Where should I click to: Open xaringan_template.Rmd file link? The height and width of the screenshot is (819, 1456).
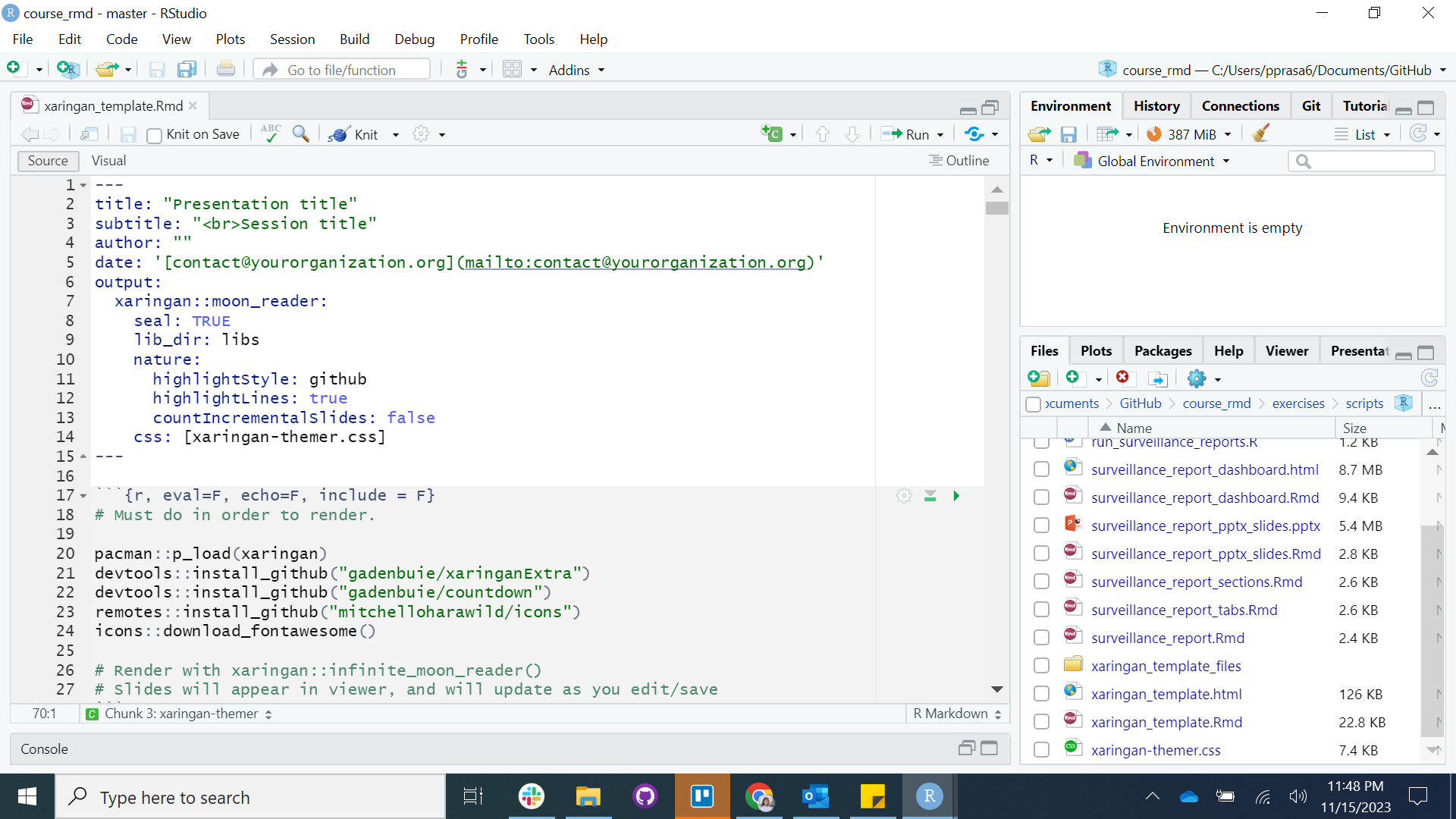tap(1166, 722)
